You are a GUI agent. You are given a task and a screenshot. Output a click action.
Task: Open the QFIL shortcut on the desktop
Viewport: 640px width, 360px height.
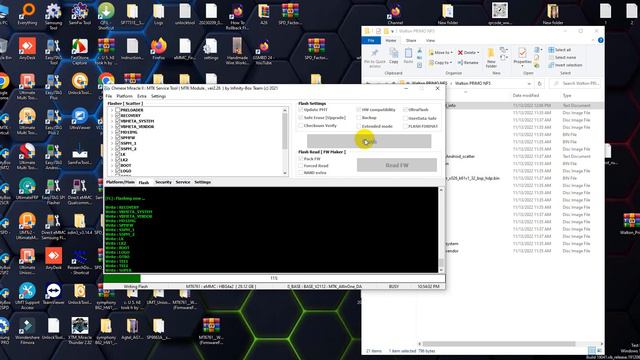tap(106, 16)
